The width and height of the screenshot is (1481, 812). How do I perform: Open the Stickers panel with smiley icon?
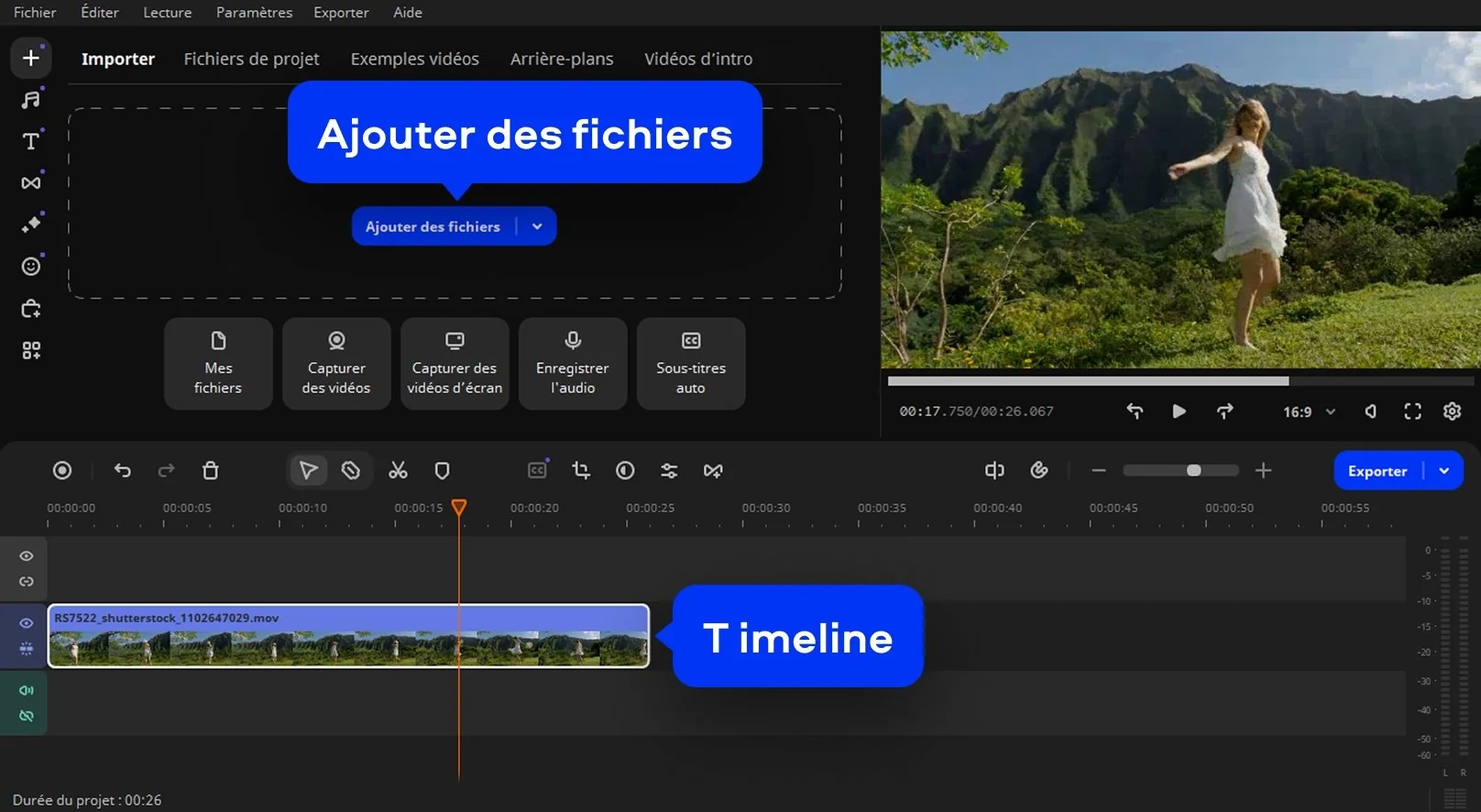pyautogui.click(x=31, y=266)
